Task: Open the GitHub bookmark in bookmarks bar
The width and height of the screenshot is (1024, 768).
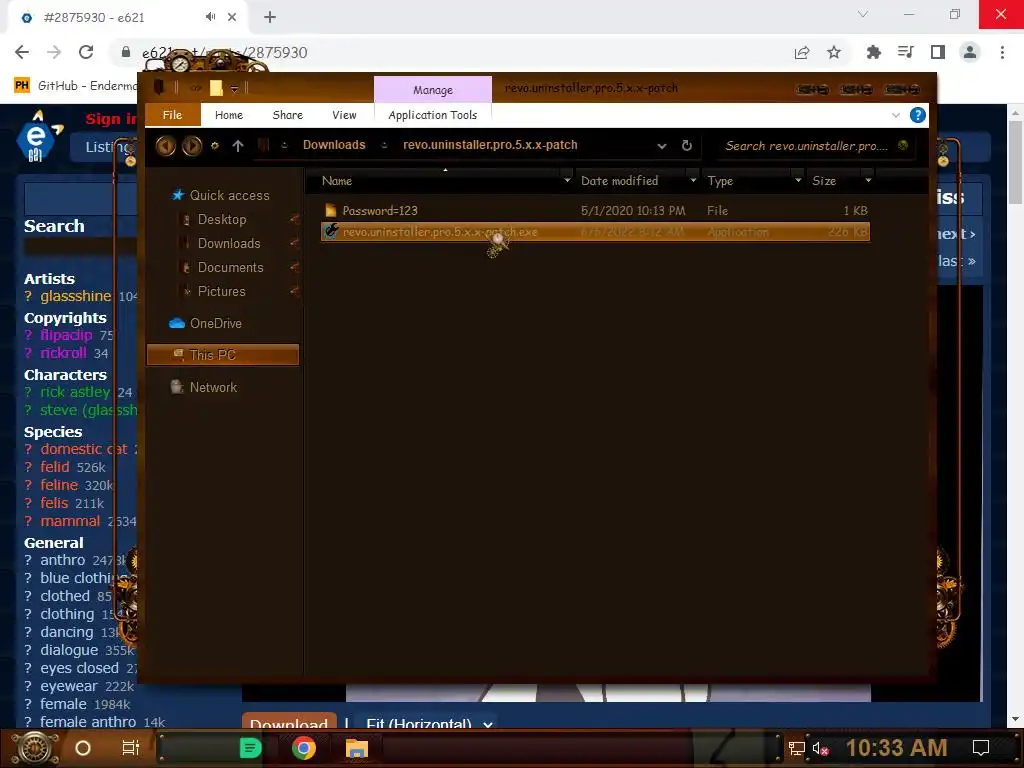Action: click(x=76, y=86)
